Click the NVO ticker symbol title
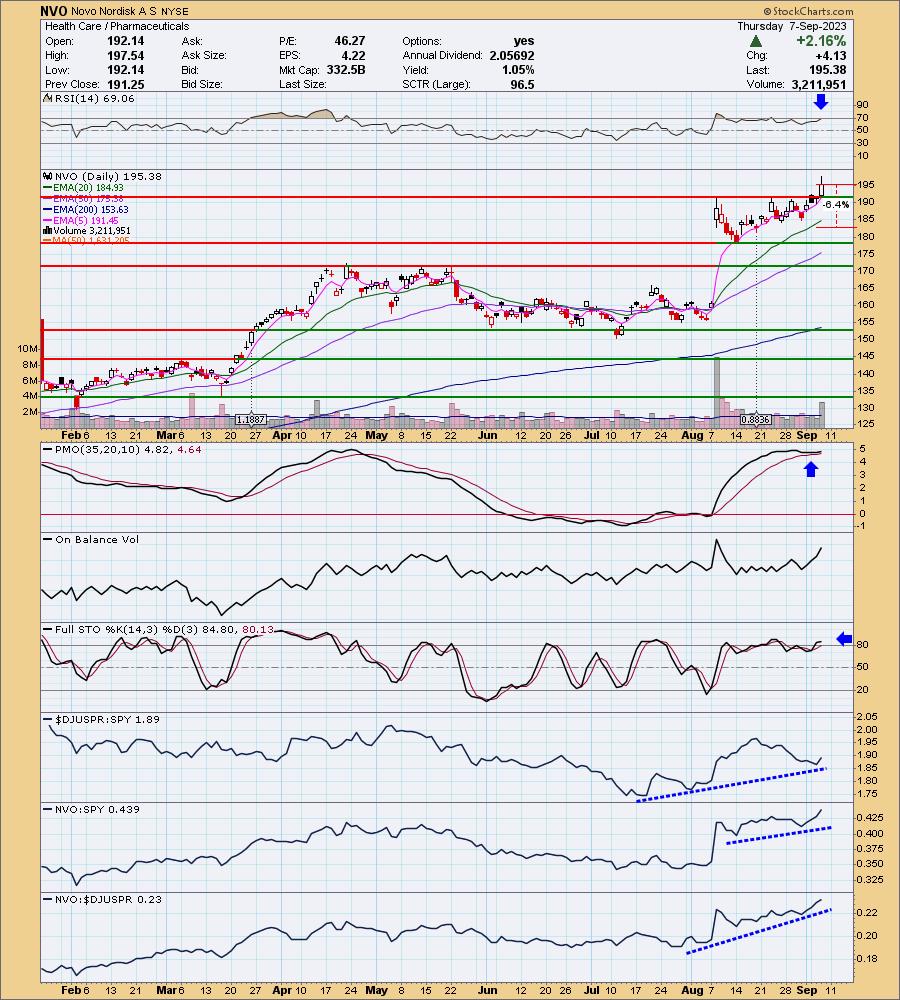900x1000 pixels. (54, 11)
